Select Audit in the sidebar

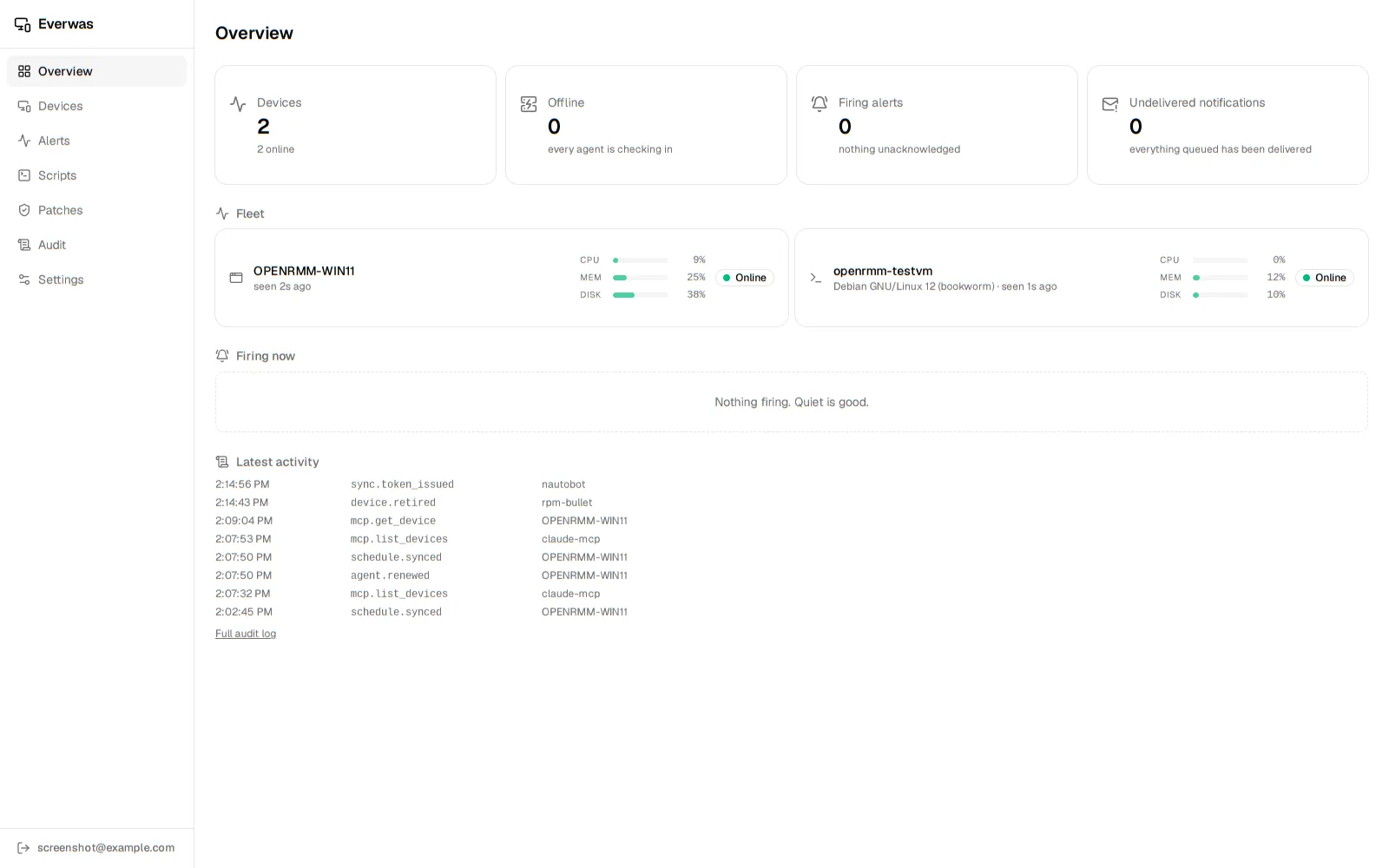click(x=96, y=245)
